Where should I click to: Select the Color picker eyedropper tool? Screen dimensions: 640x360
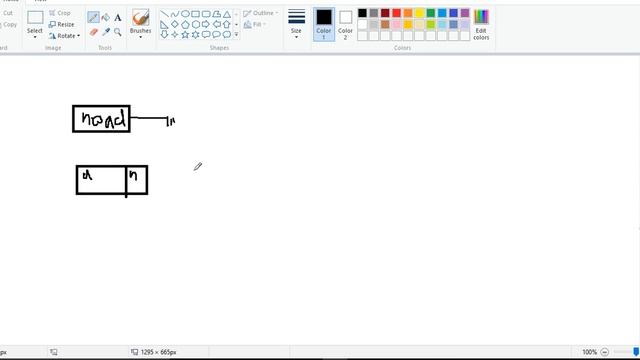pyautogui.click(x=106, y=32)
